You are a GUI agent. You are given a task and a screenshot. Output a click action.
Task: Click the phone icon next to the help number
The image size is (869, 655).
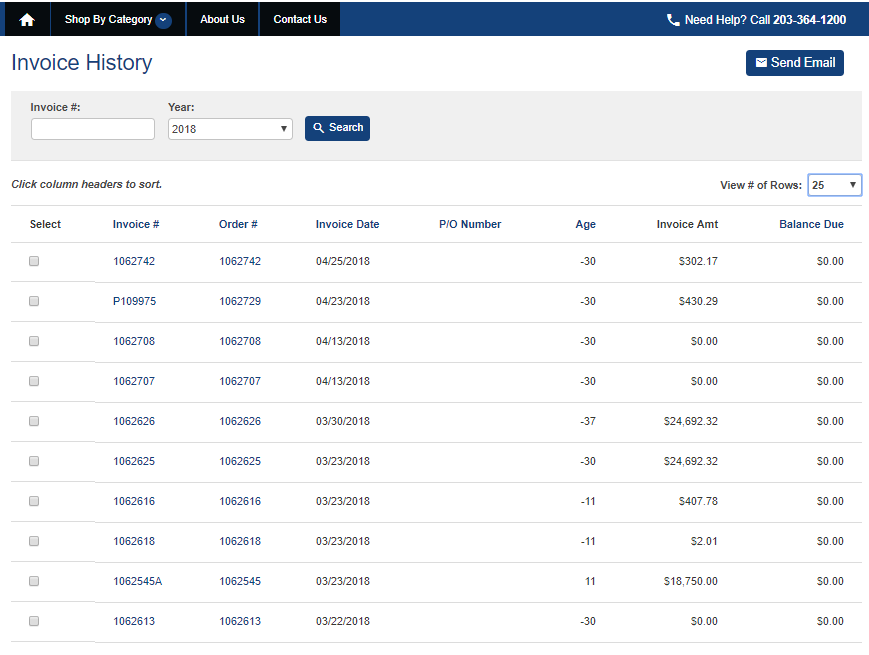tap(674, 18)
